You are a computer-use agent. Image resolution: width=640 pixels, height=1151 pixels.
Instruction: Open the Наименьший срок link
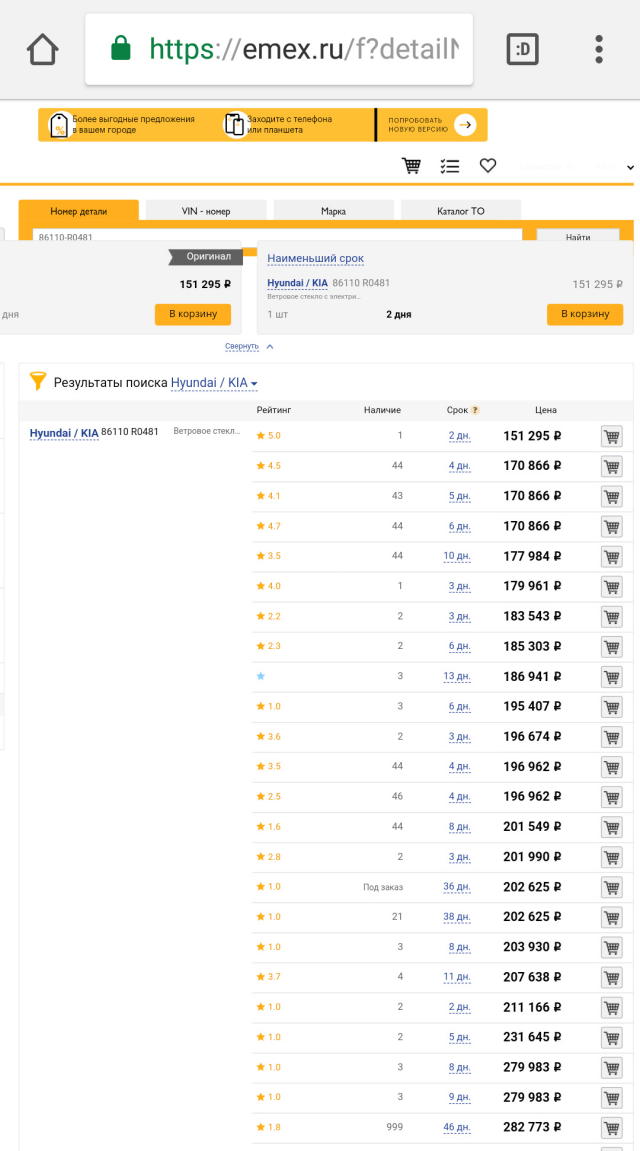316,258
